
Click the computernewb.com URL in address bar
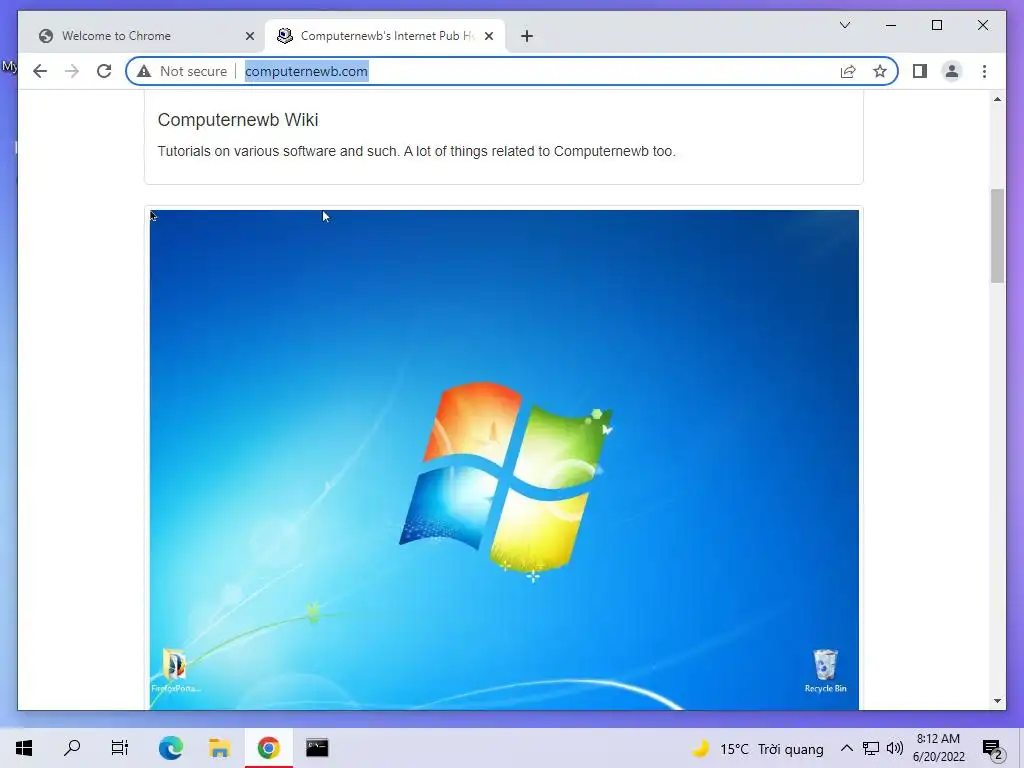tap(306, 71)
